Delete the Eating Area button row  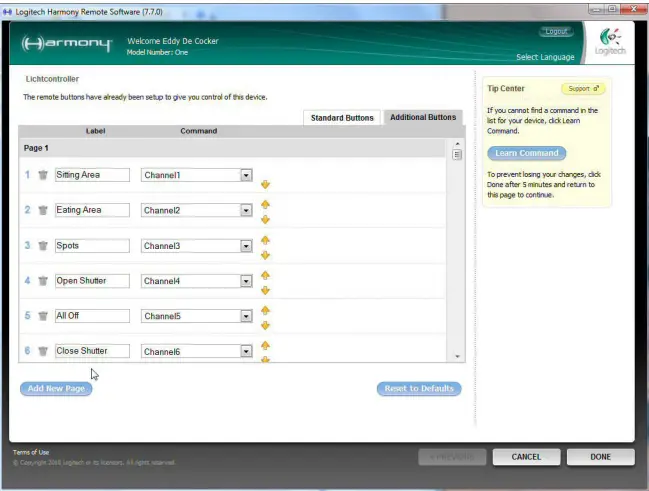(43, 210)
